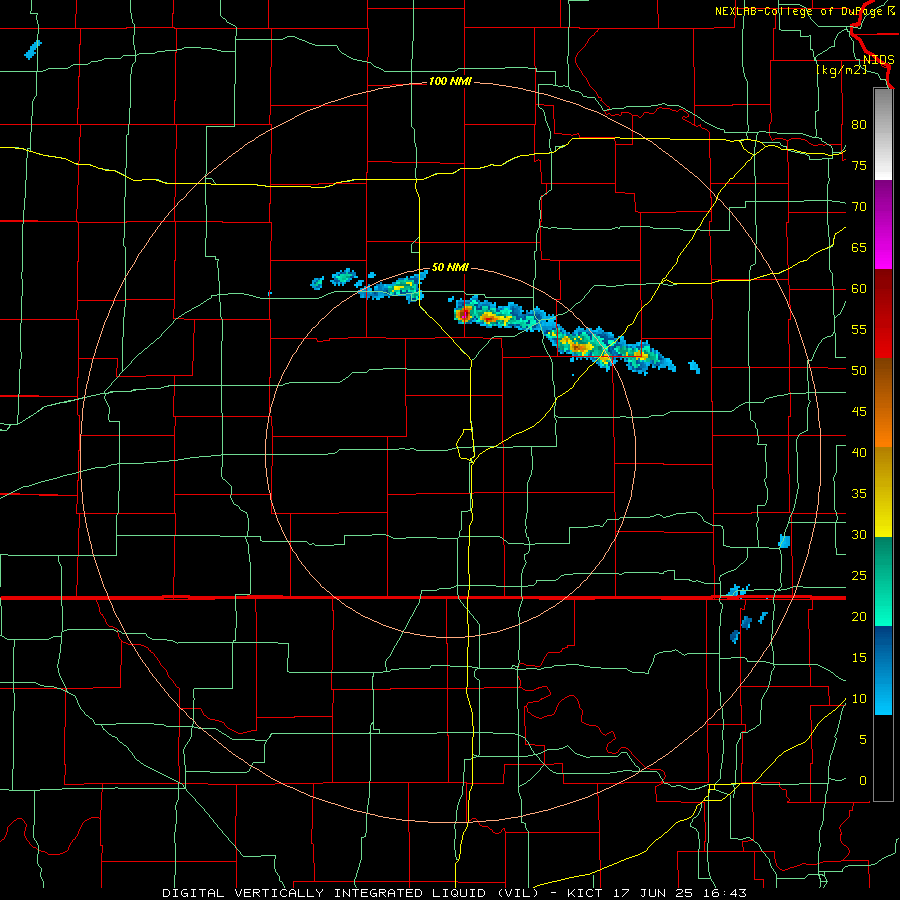The height and width of the screenshot is (900, 900).
Task: Click the 15 value on the color scale
Action: click(859, 658)
